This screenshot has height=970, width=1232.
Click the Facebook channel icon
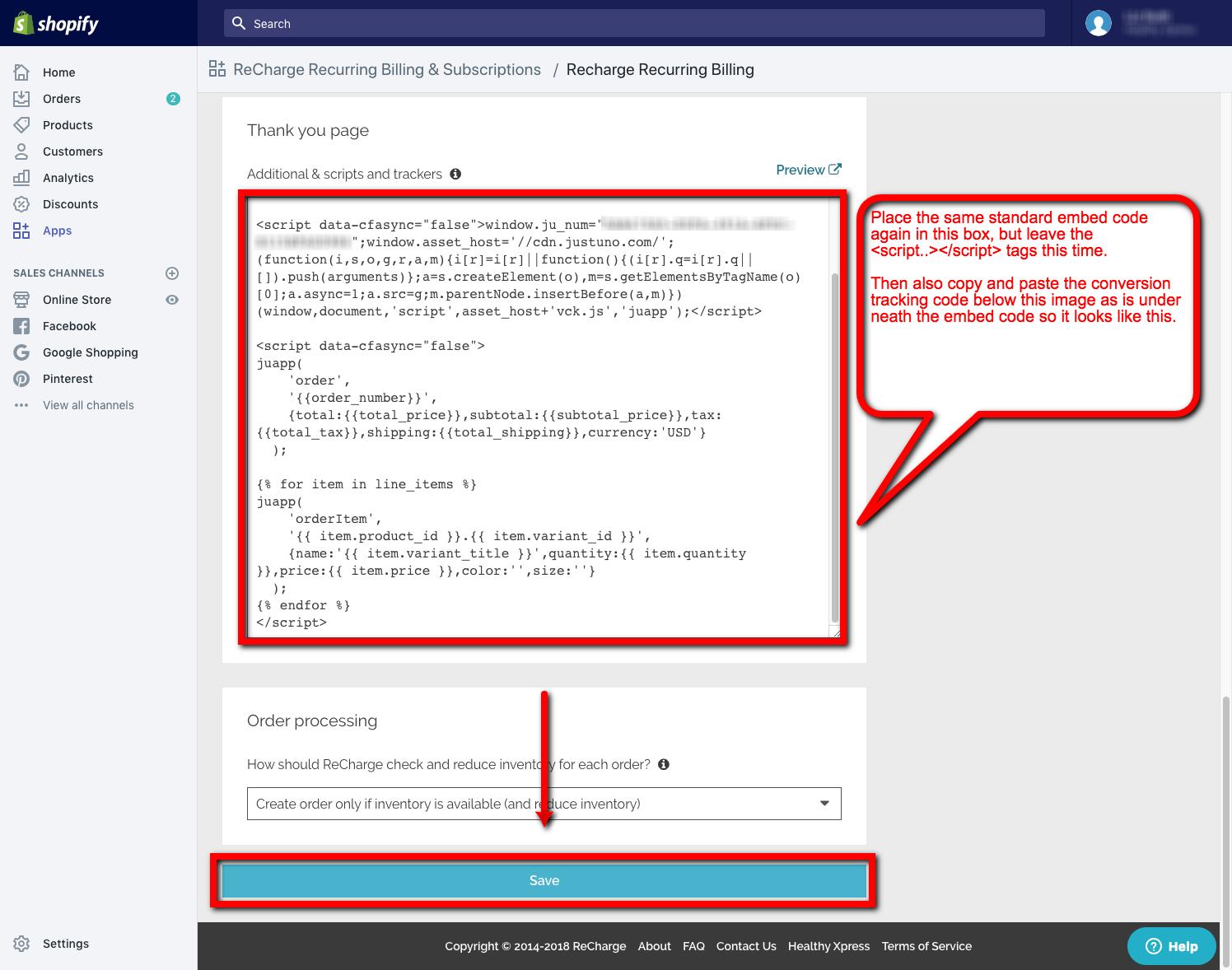point(22,326)
